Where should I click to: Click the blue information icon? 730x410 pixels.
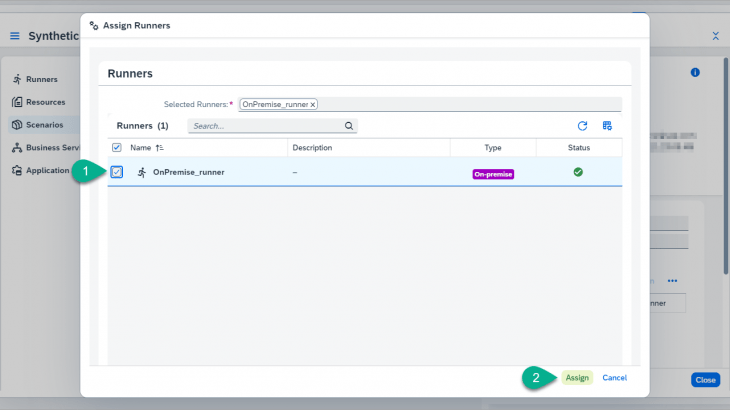(695, 72)
